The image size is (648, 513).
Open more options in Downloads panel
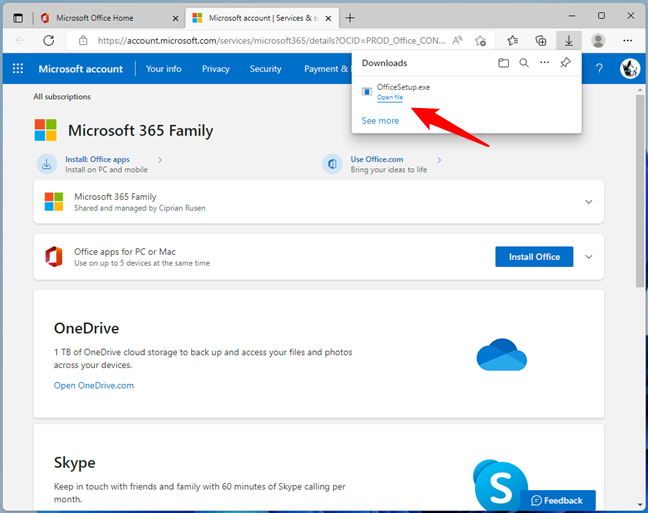(x=545, y=62)
